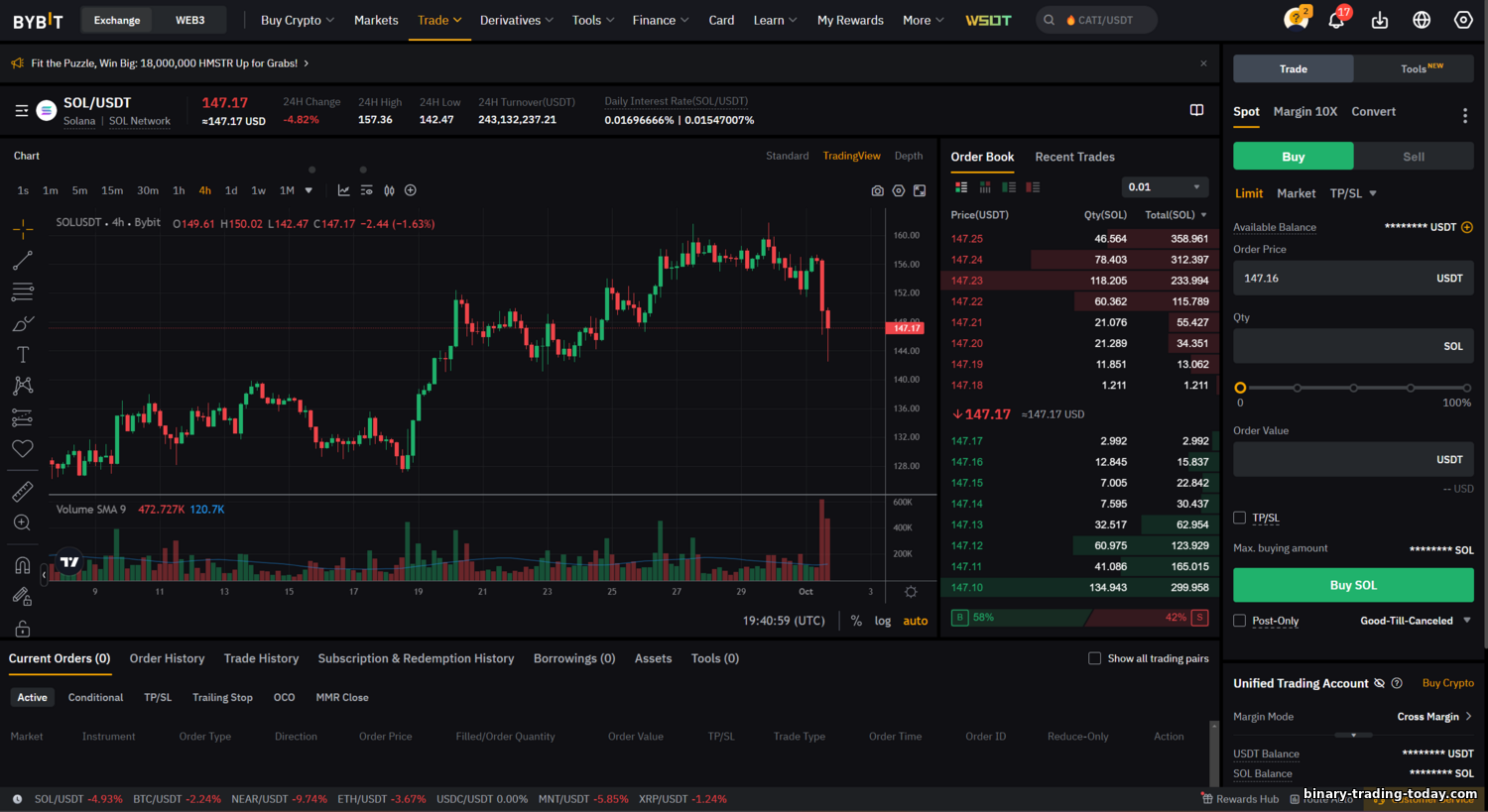
Task: Switch to WEB3 mode
Action: click(x=189, y=20)
